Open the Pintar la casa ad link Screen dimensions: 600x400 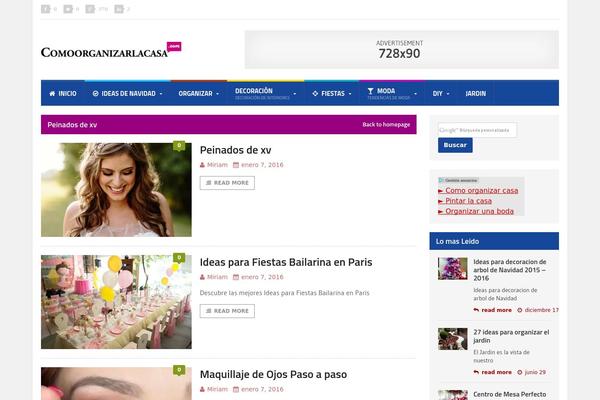465,201
